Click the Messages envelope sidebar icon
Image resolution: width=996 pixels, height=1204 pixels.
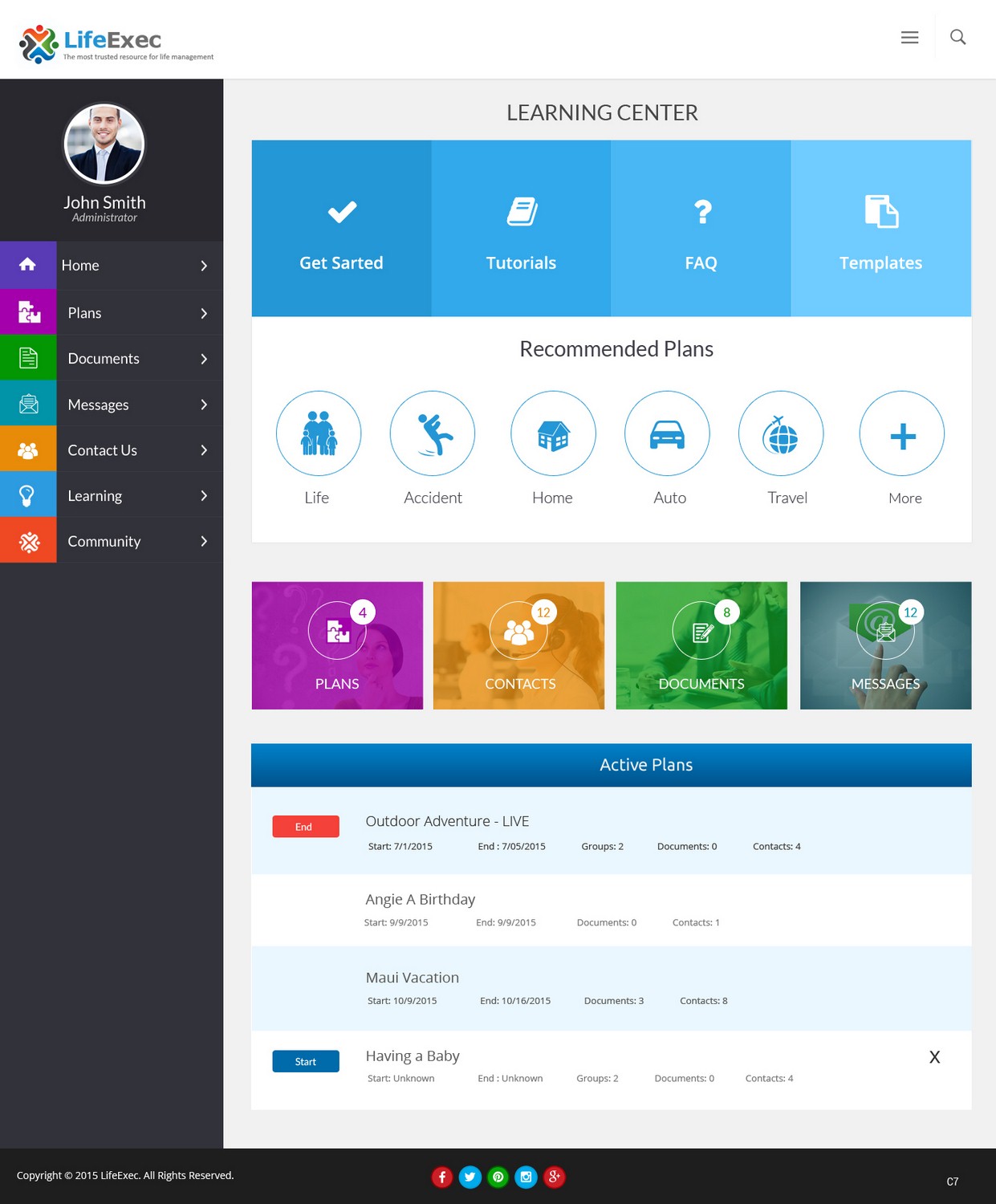pos(28,404)
